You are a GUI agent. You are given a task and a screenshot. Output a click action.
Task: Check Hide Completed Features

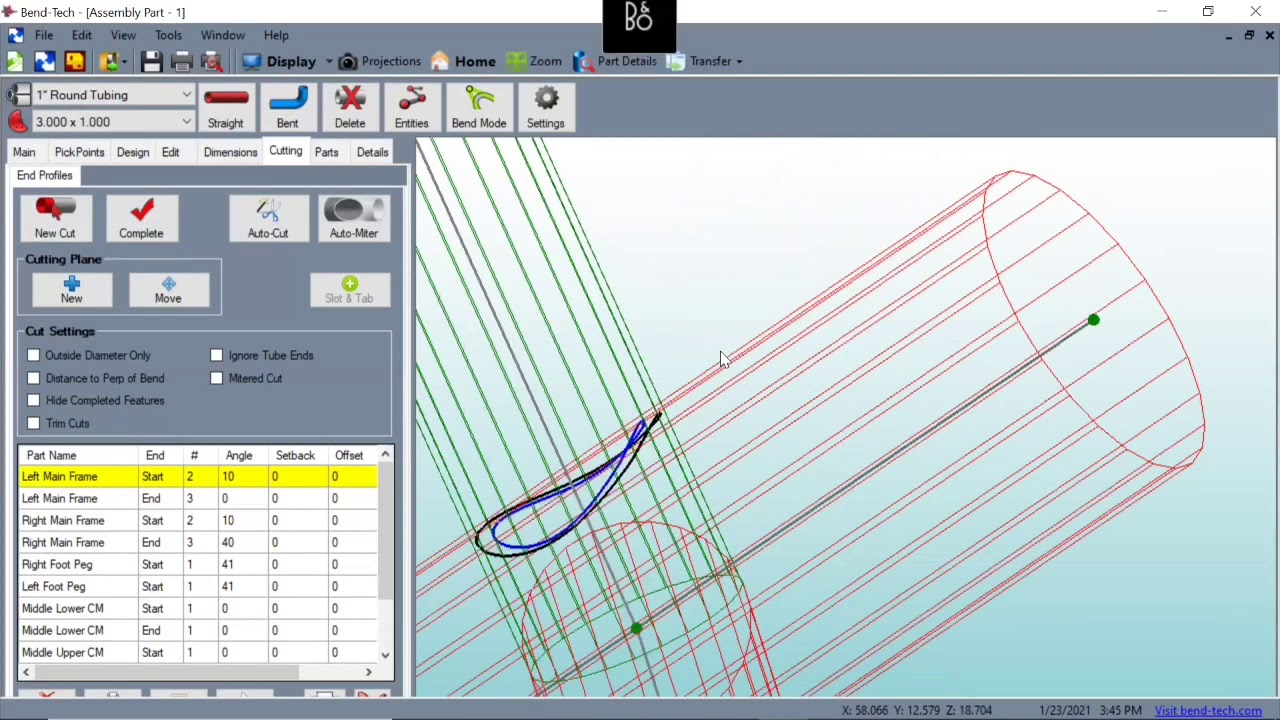34,400
